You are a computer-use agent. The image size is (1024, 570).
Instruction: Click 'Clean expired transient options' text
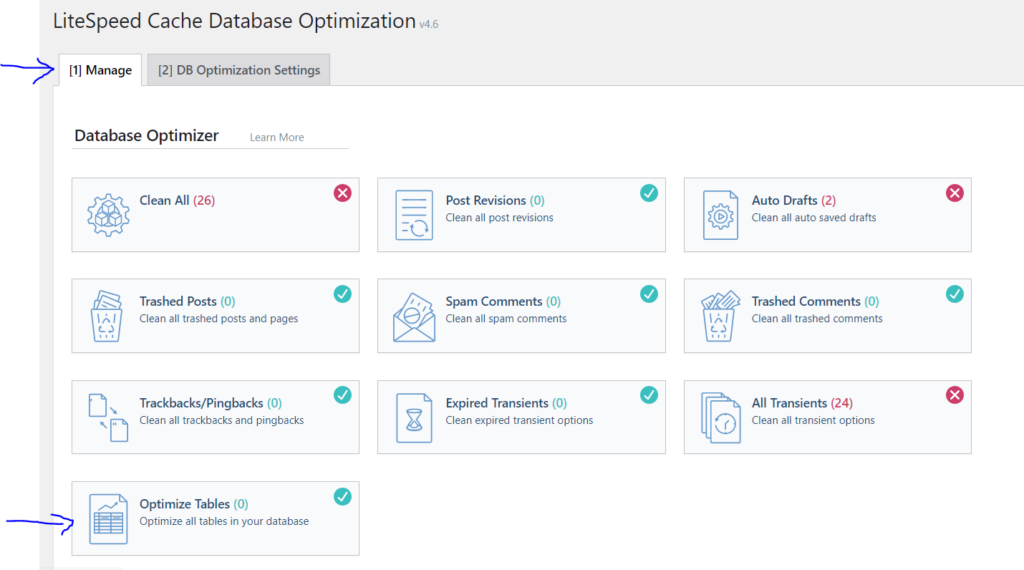pos(519,420)
